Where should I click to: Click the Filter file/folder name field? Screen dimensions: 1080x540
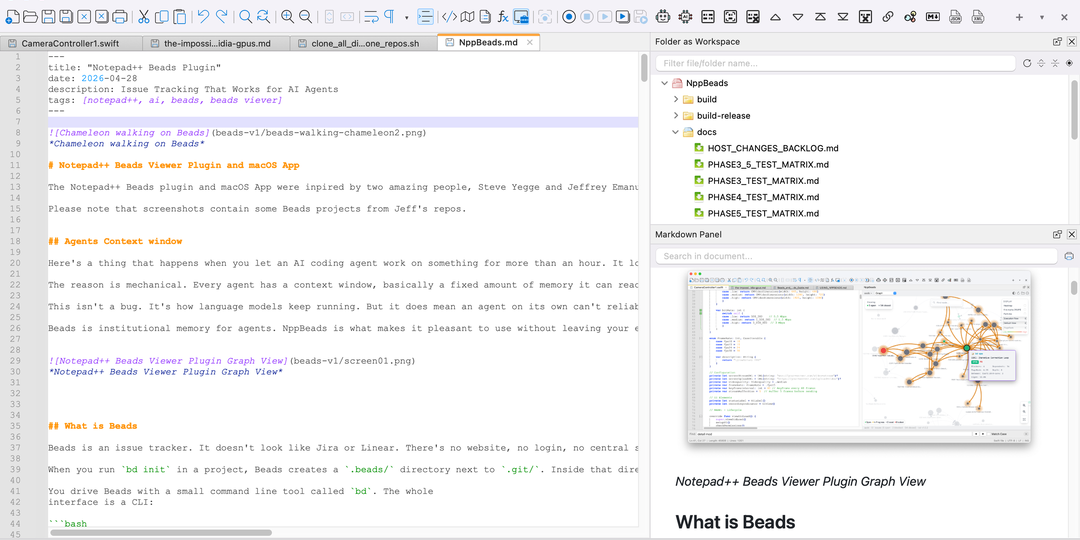point(835,63)
